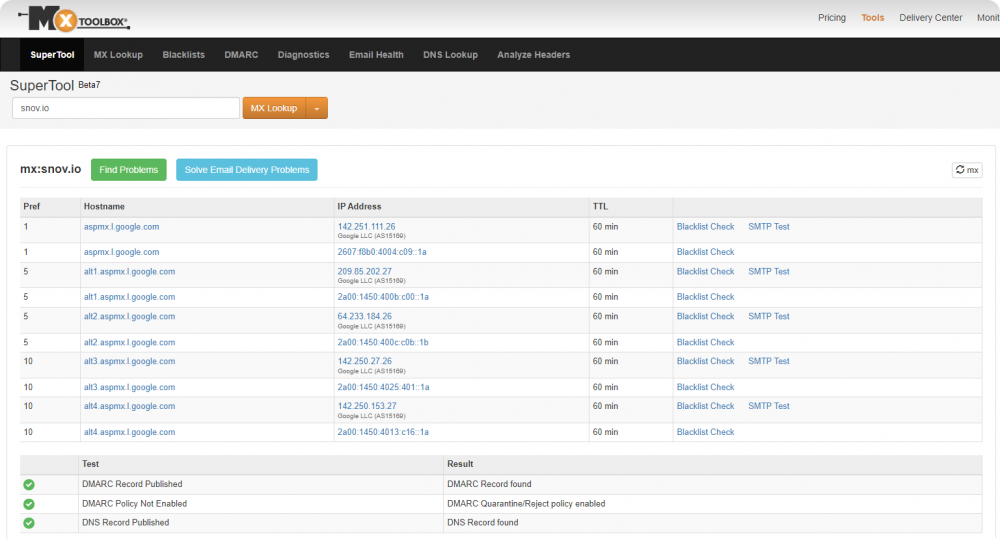
Task: Select 'DNS Record found' result text
Action: pyautogui.click(x=482, y=523)
